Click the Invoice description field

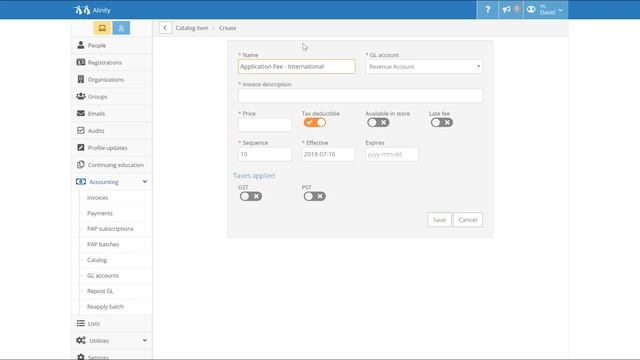pyautogui.click(x=360, y=96)
